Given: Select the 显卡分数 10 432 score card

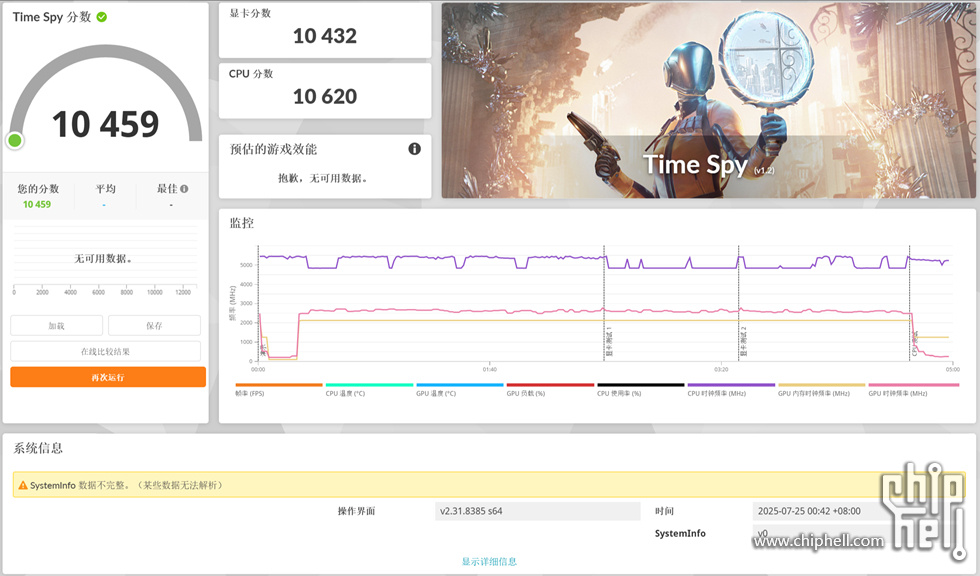Looking at the screenshot, I should (x=325, y=30).
